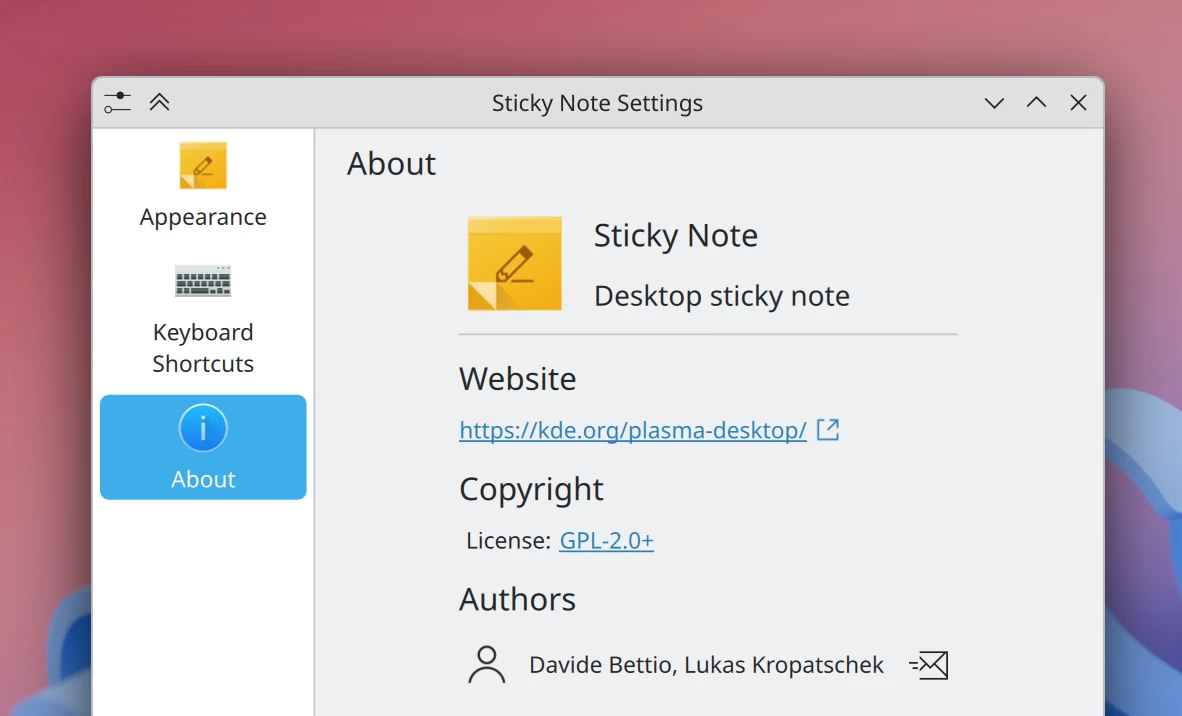View the GPL-2.0+ license details

click(x=606, y=540)
